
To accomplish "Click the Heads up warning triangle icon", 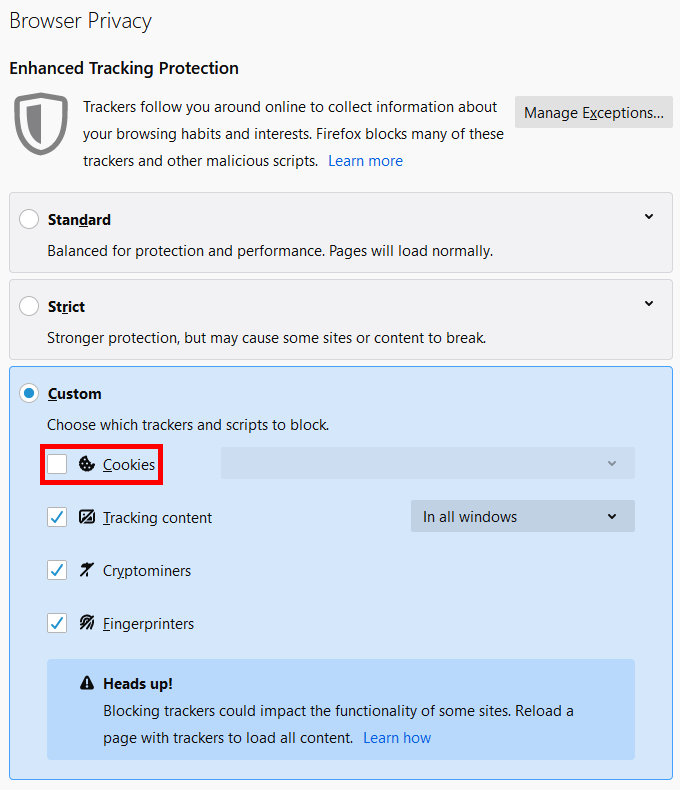I will click(x=87, y=684).
